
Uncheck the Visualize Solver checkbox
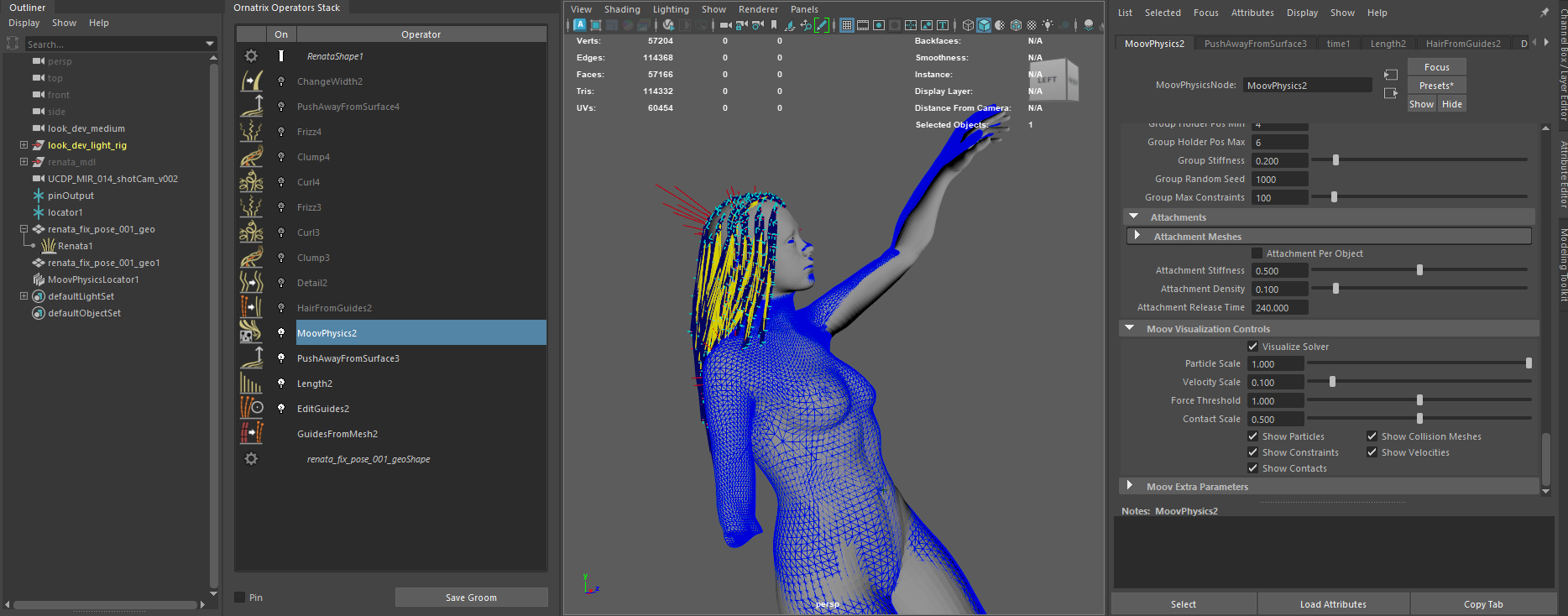pyautogui.click(x=1252, y=347)
